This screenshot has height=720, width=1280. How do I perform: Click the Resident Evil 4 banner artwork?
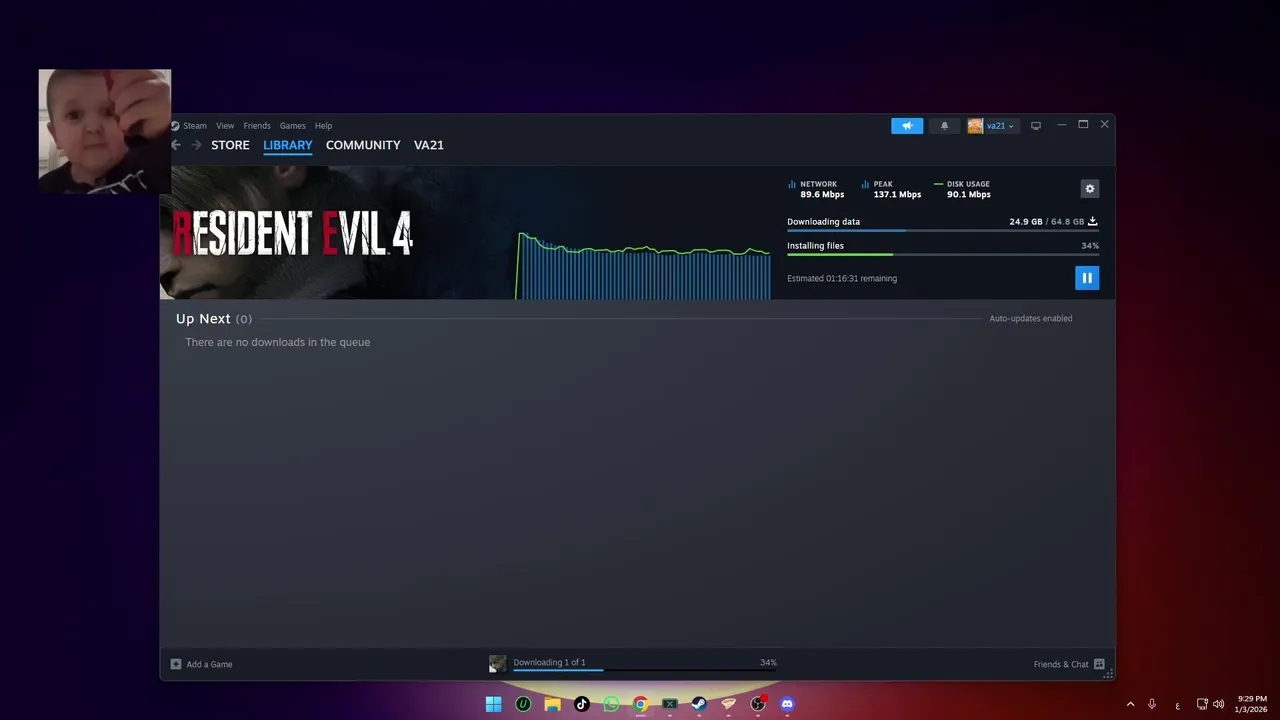coord(337,233)
